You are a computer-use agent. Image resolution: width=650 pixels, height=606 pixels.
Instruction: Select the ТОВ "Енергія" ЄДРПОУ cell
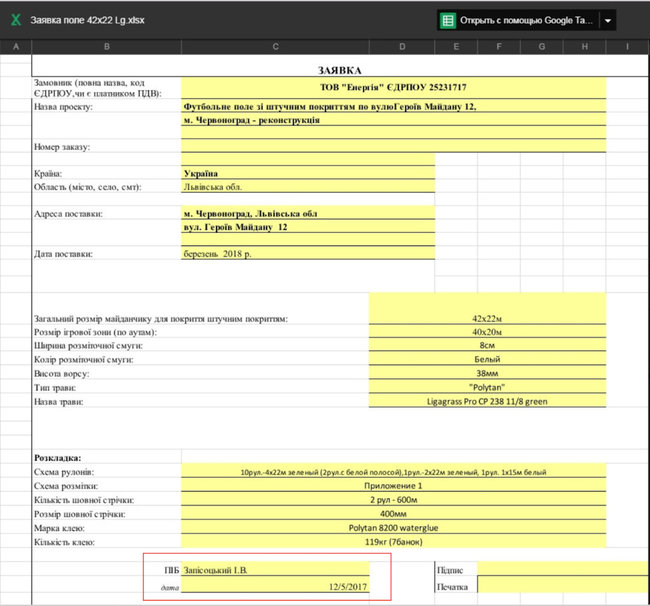click(393, 89)
